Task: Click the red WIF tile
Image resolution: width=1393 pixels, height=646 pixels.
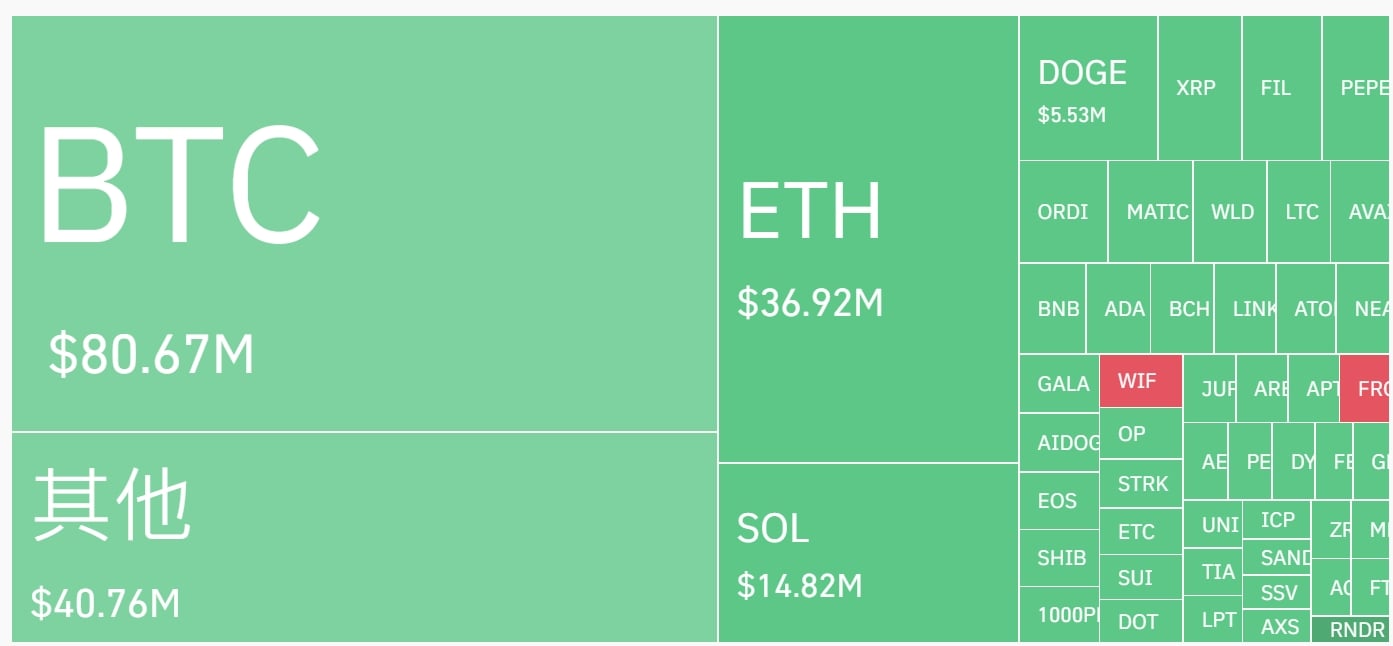Action: tap(1140, 381)
